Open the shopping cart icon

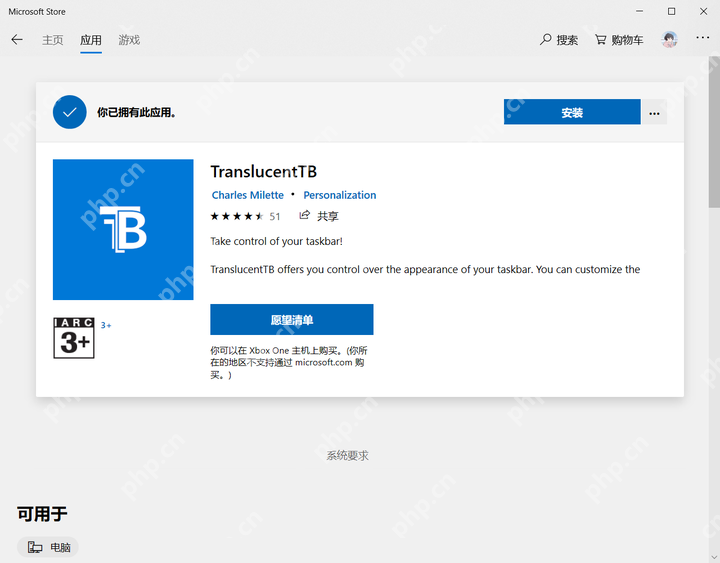tap(601, 39)
